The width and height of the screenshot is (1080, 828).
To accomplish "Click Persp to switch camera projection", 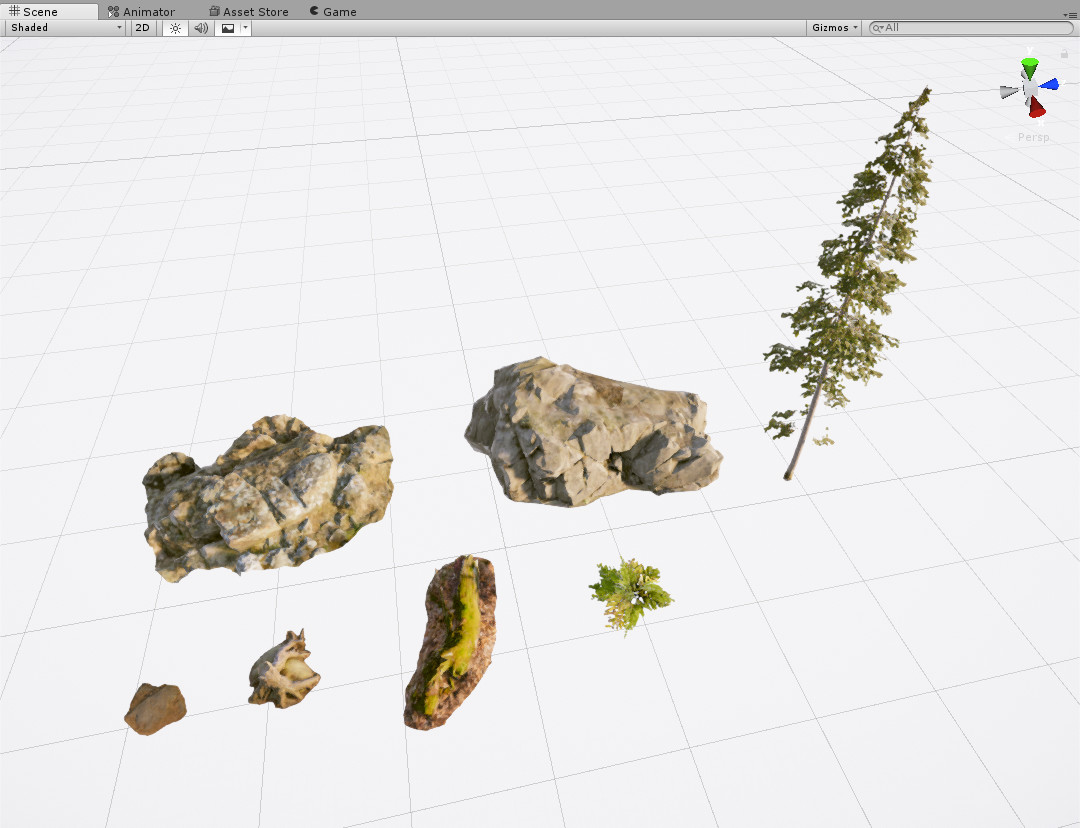I will pyautogui.click(x=1032, y=137).
